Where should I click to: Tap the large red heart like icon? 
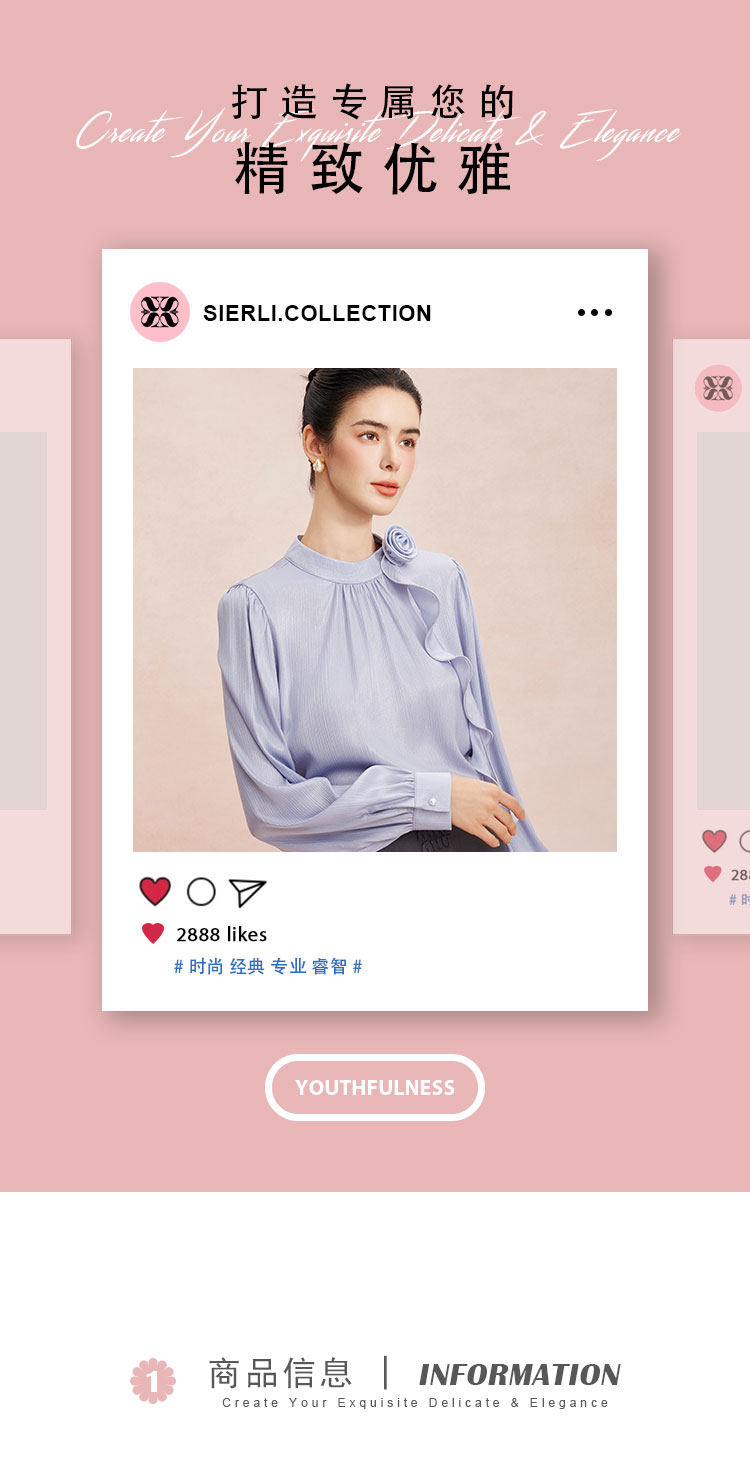pos(155,891)
